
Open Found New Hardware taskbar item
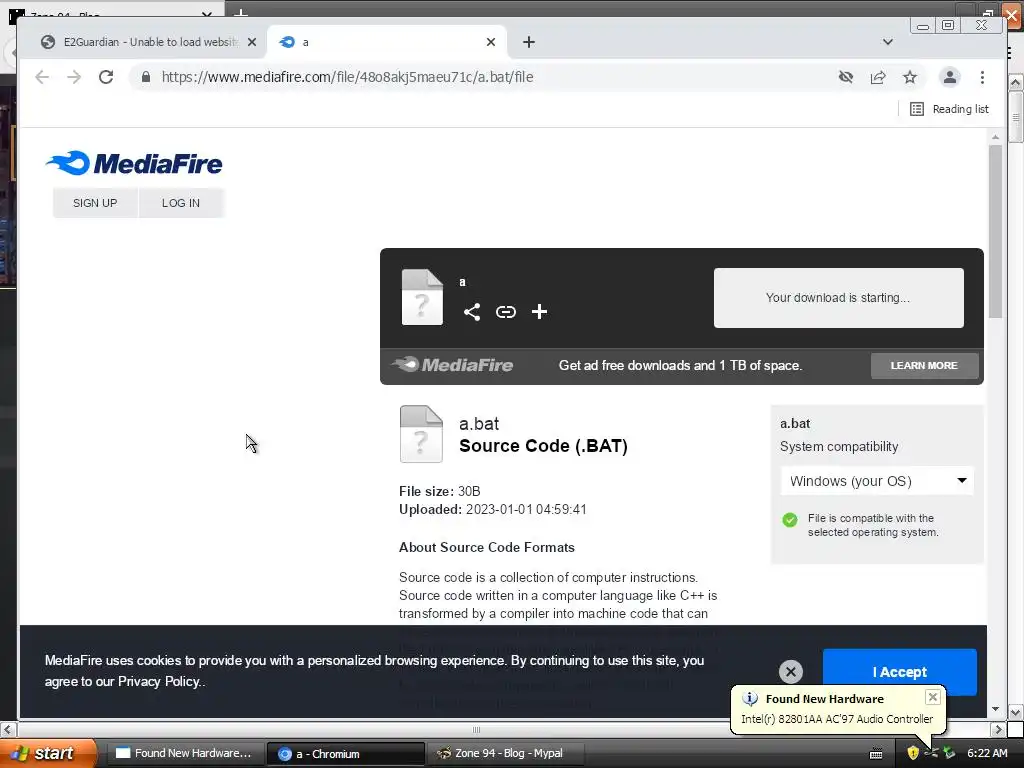(x=184, y=754)
